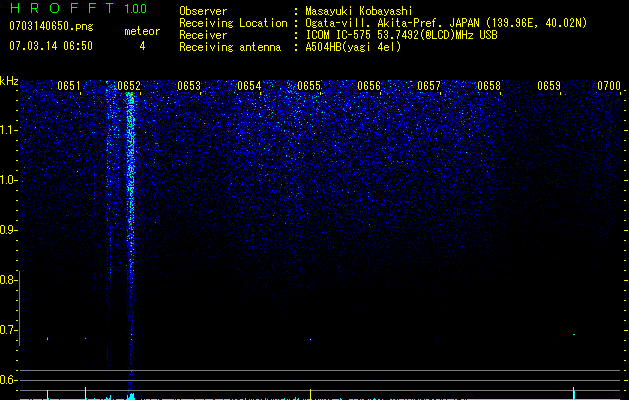This screenshot has height=400, width=629.
Task: Click the 0655 time axis label
Action: coord(309,86)
